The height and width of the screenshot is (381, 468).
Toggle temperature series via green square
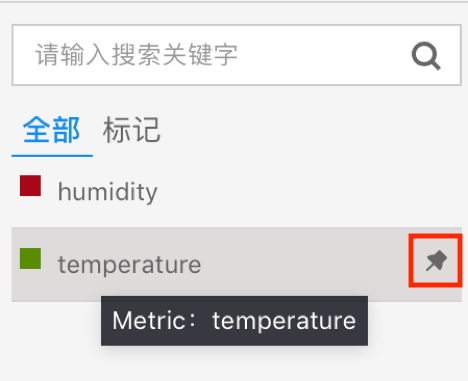30,258
